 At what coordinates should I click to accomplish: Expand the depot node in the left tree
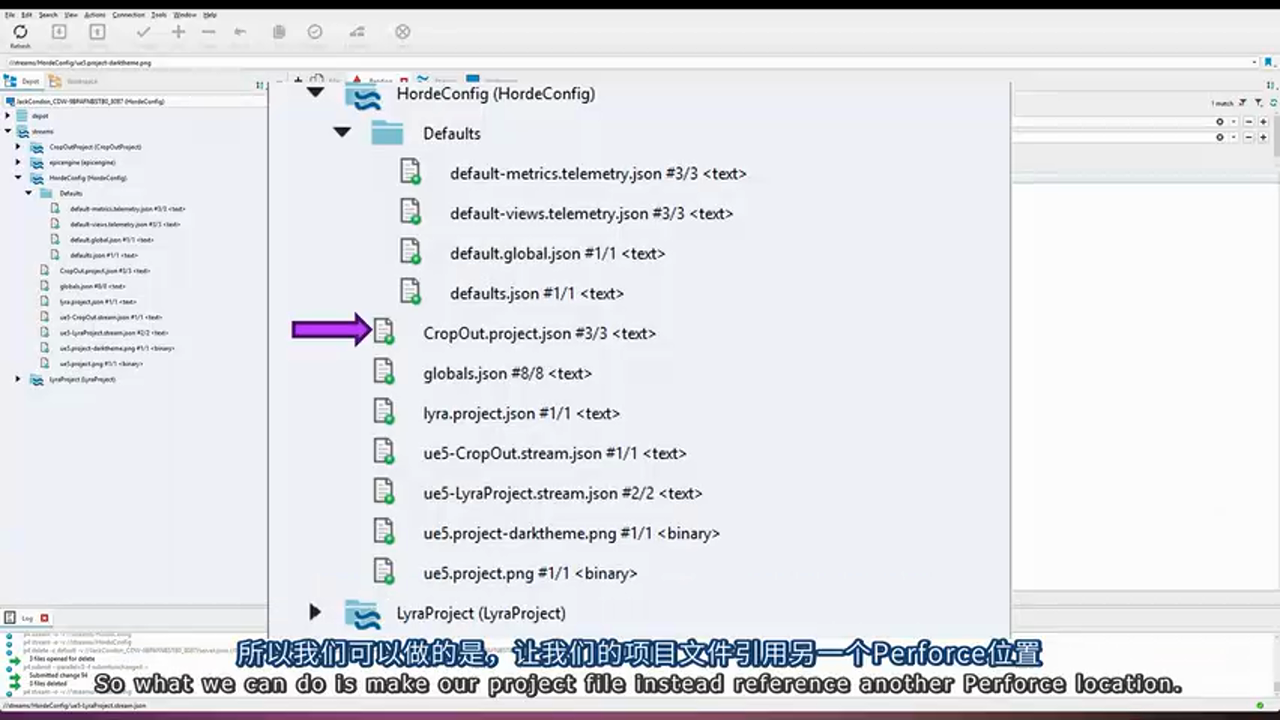click(x=8, y=116)
